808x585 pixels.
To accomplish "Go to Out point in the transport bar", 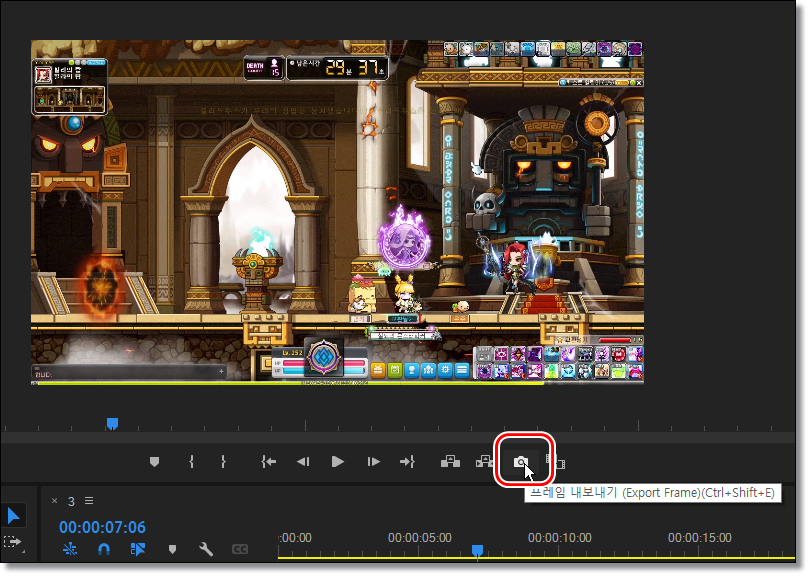I will coord(408,462).
